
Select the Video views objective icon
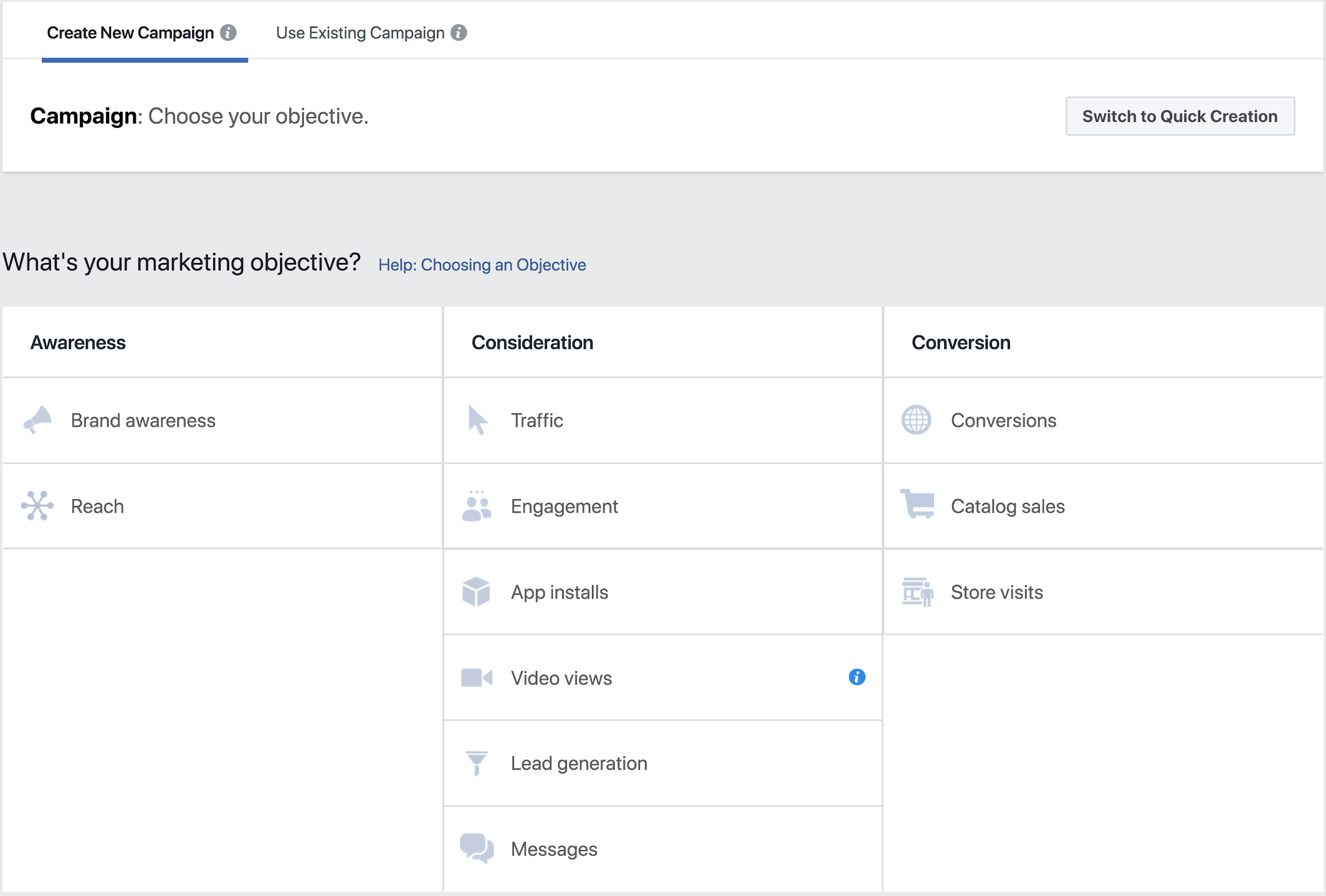pyautogui.click(x=477, y=677)
